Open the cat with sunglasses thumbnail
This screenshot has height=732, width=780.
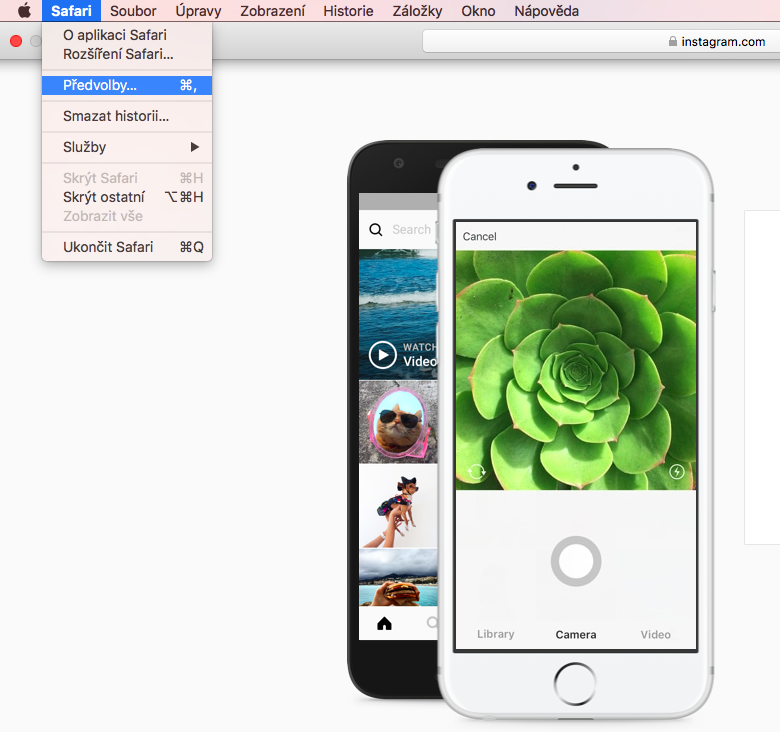(398, 422)
